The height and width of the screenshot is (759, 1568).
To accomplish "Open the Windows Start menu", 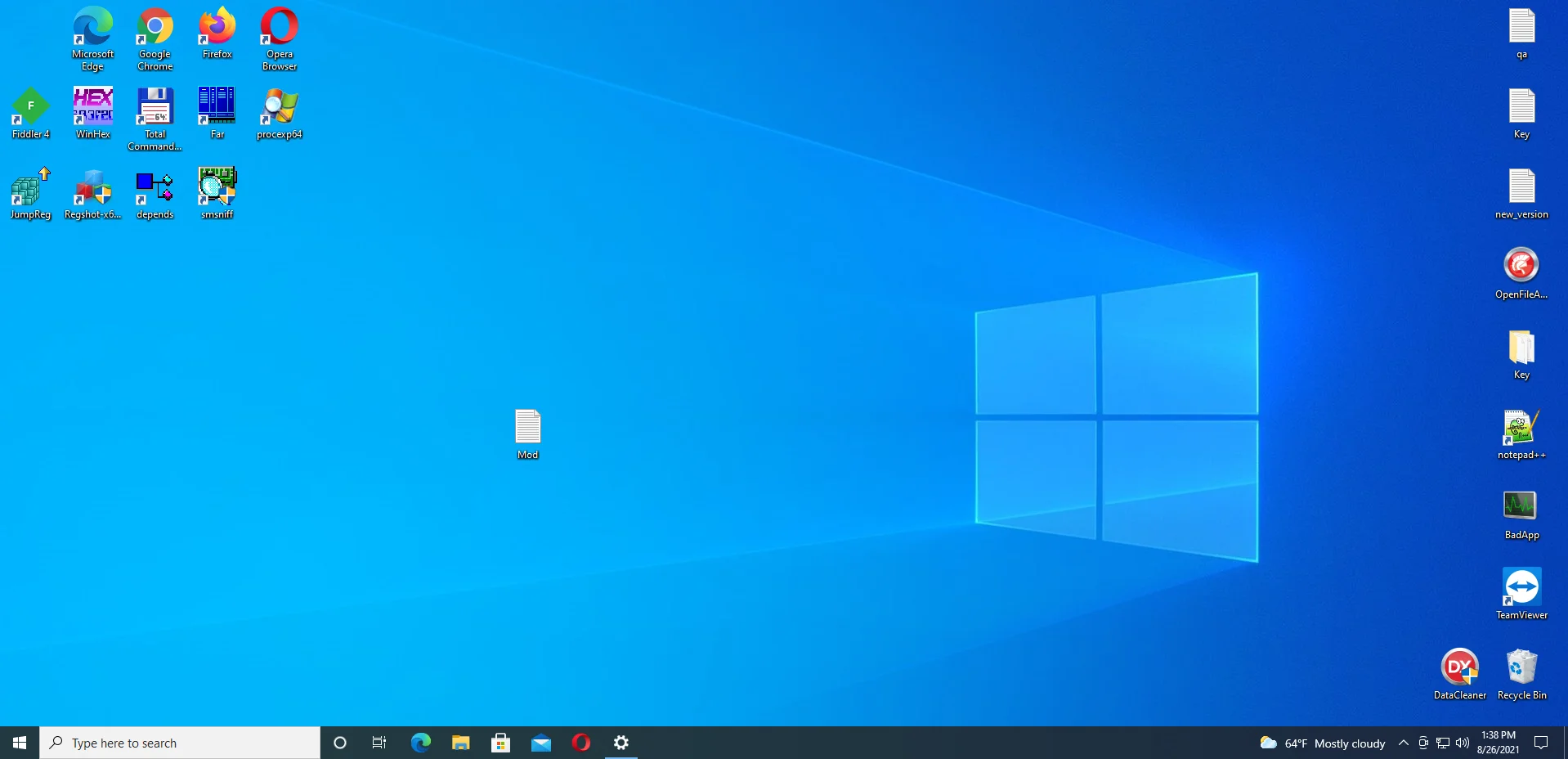I will [20, 743].
